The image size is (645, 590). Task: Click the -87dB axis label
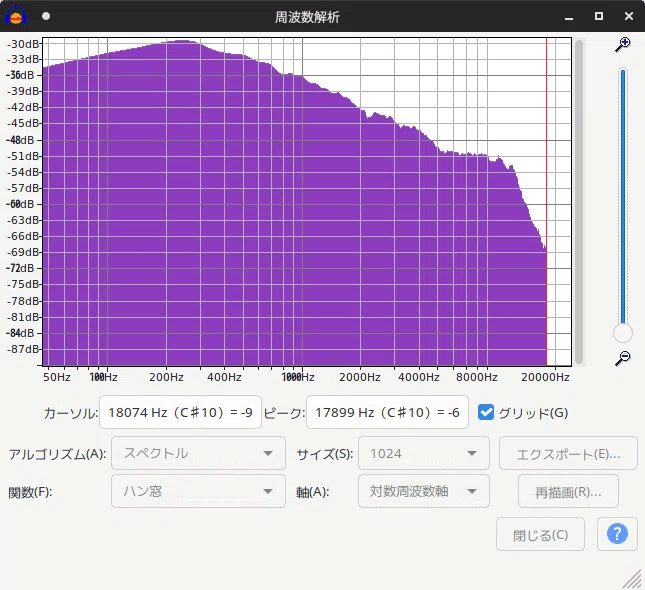pos(23,349)
